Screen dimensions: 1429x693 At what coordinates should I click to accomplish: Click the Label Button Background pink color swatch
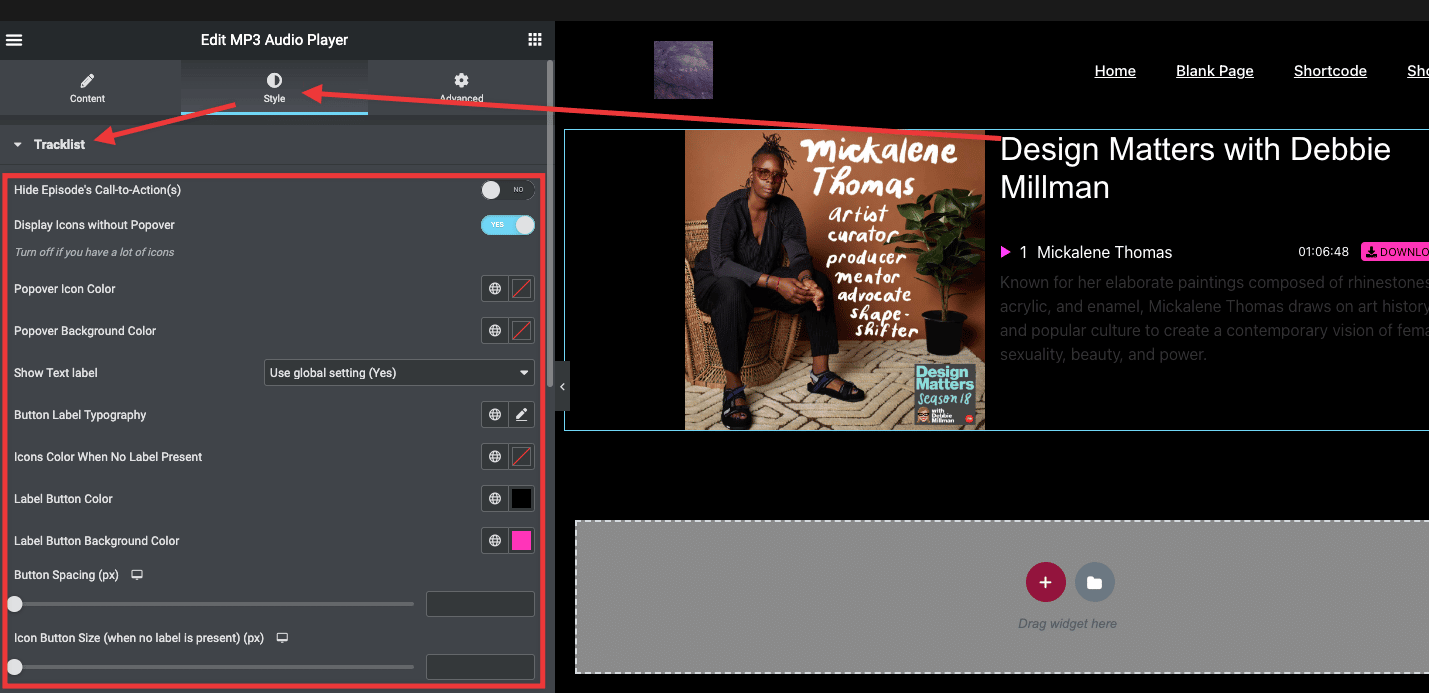coord(521,540)
